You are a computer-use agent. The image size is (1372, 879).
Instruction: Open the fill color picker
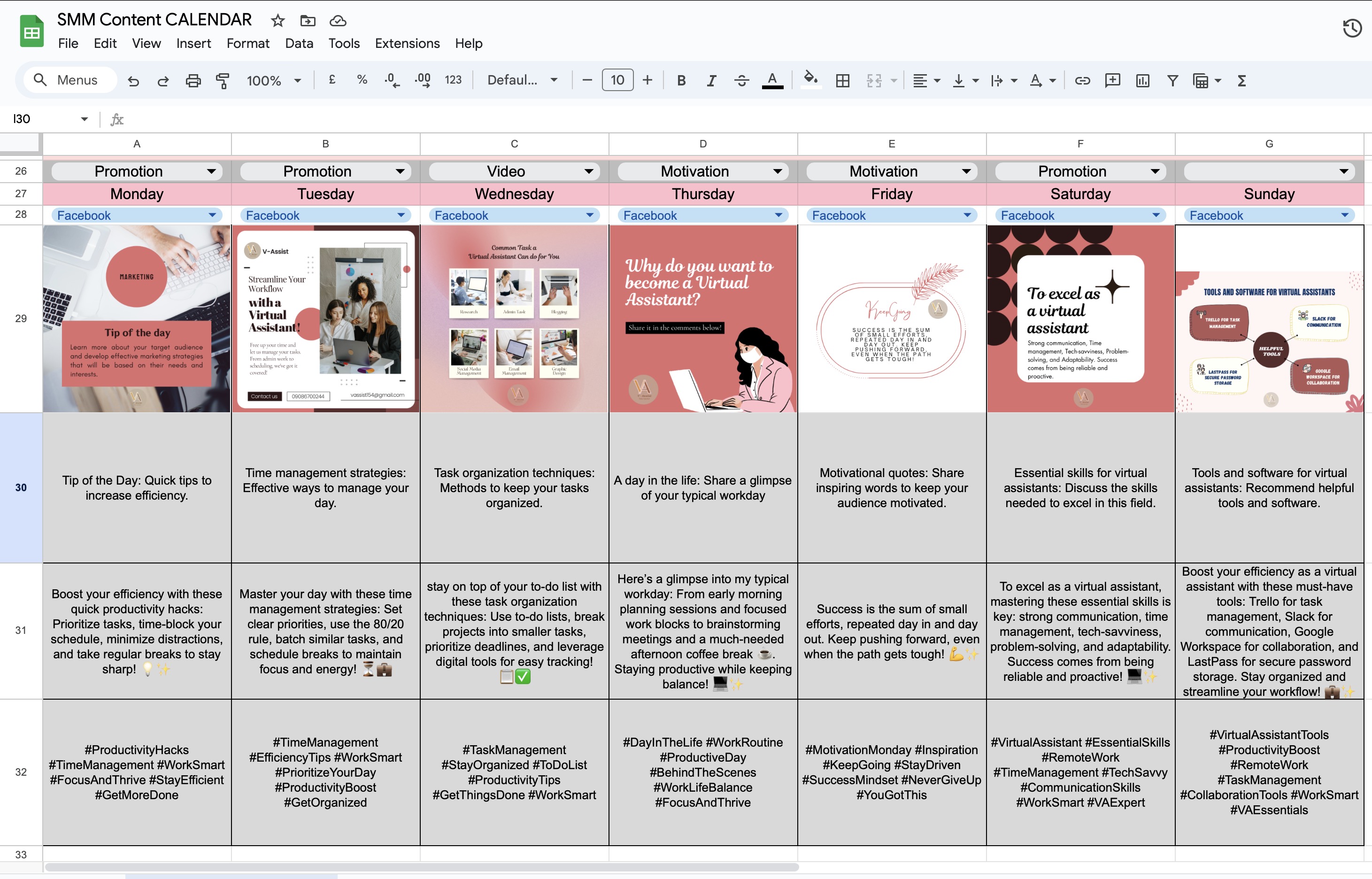(810, 79)
